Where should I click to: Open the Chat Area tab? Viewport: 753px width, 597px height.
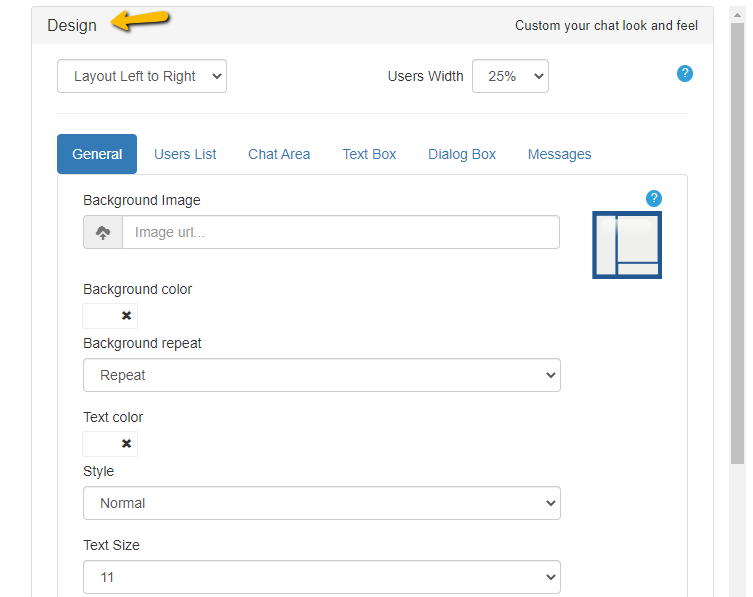click(x=279, y=154)
